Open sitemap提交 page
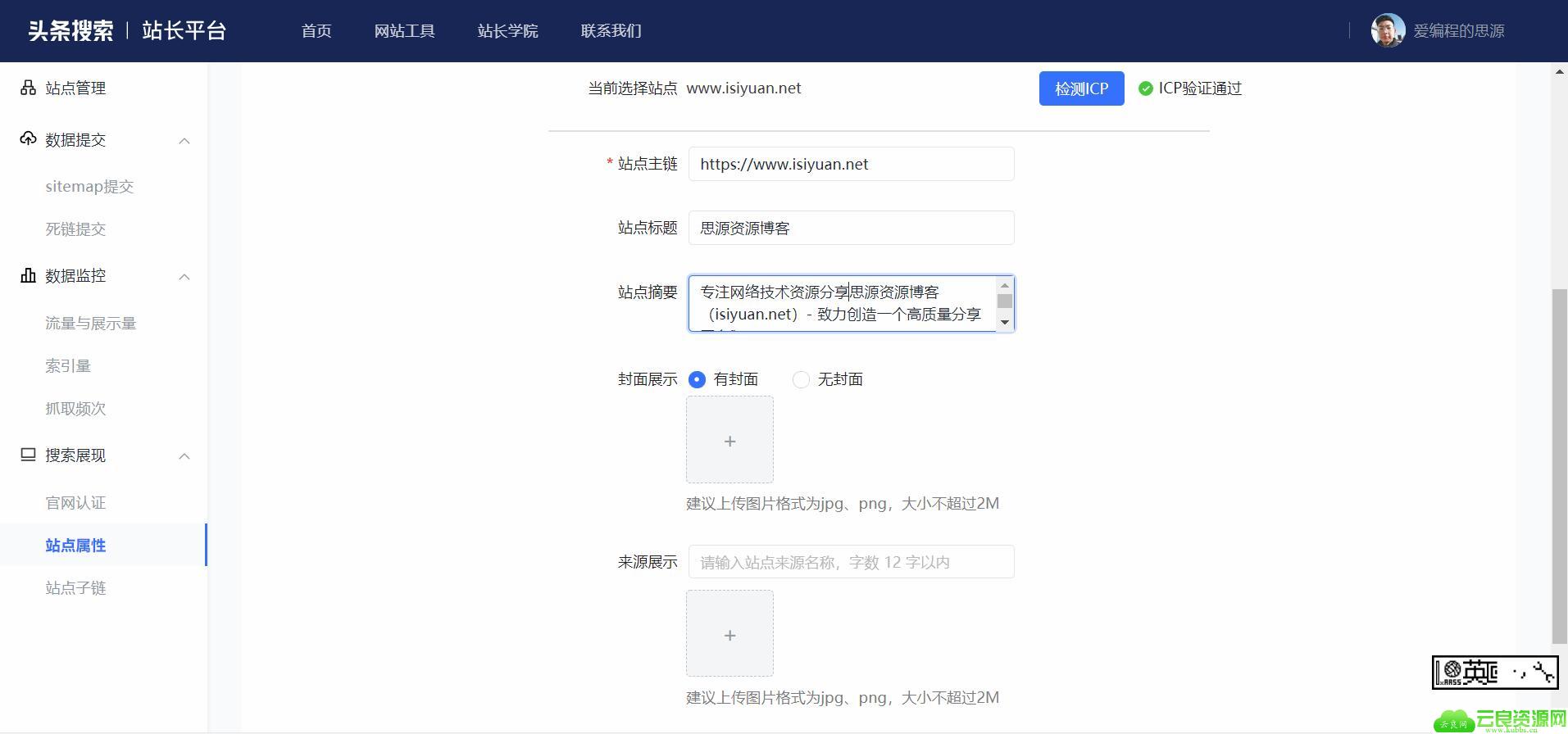1568x734 pixels. 89,187
